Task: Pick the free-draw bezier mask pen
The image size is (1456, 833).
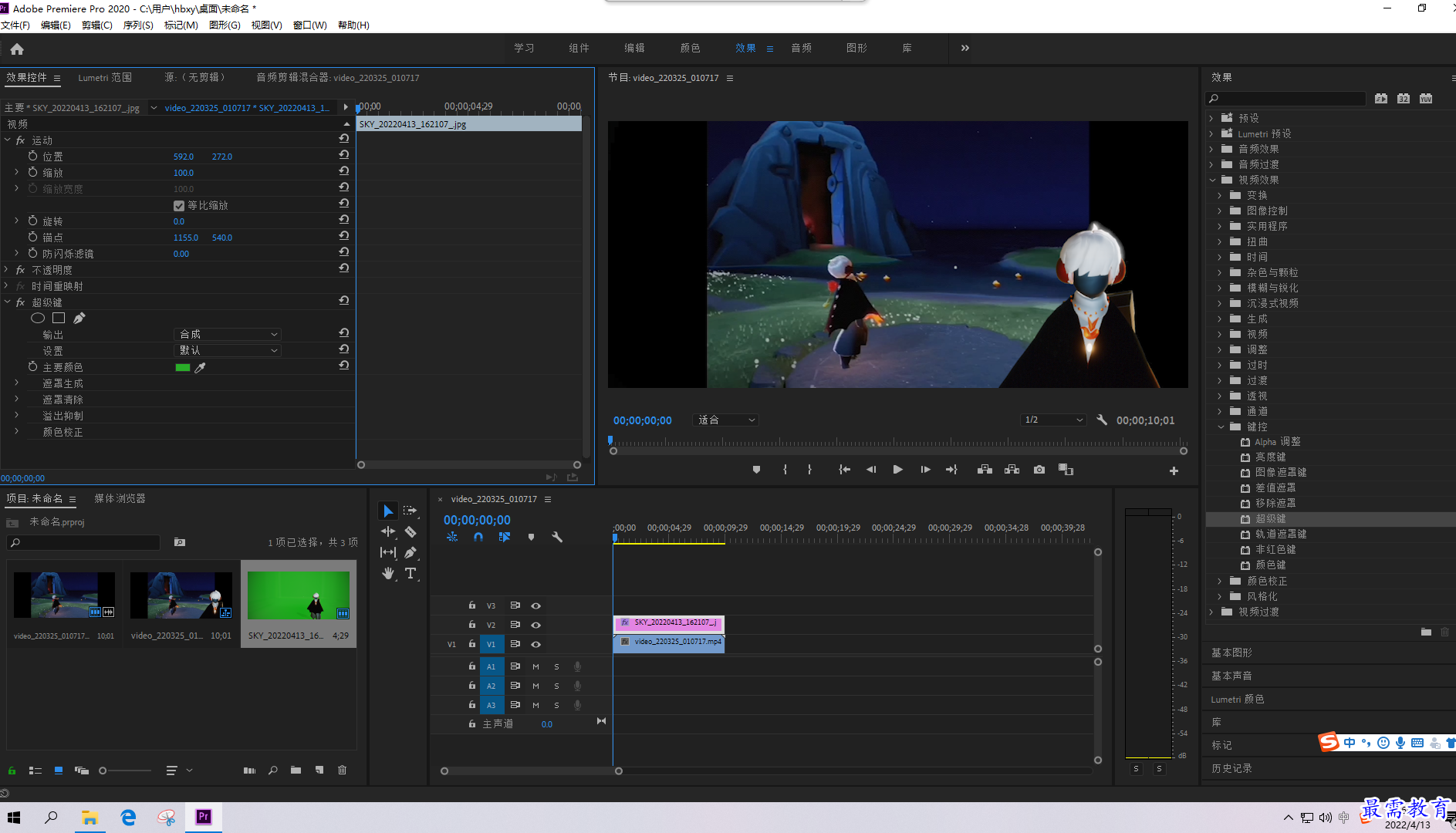Action: [x=79, y=318]
